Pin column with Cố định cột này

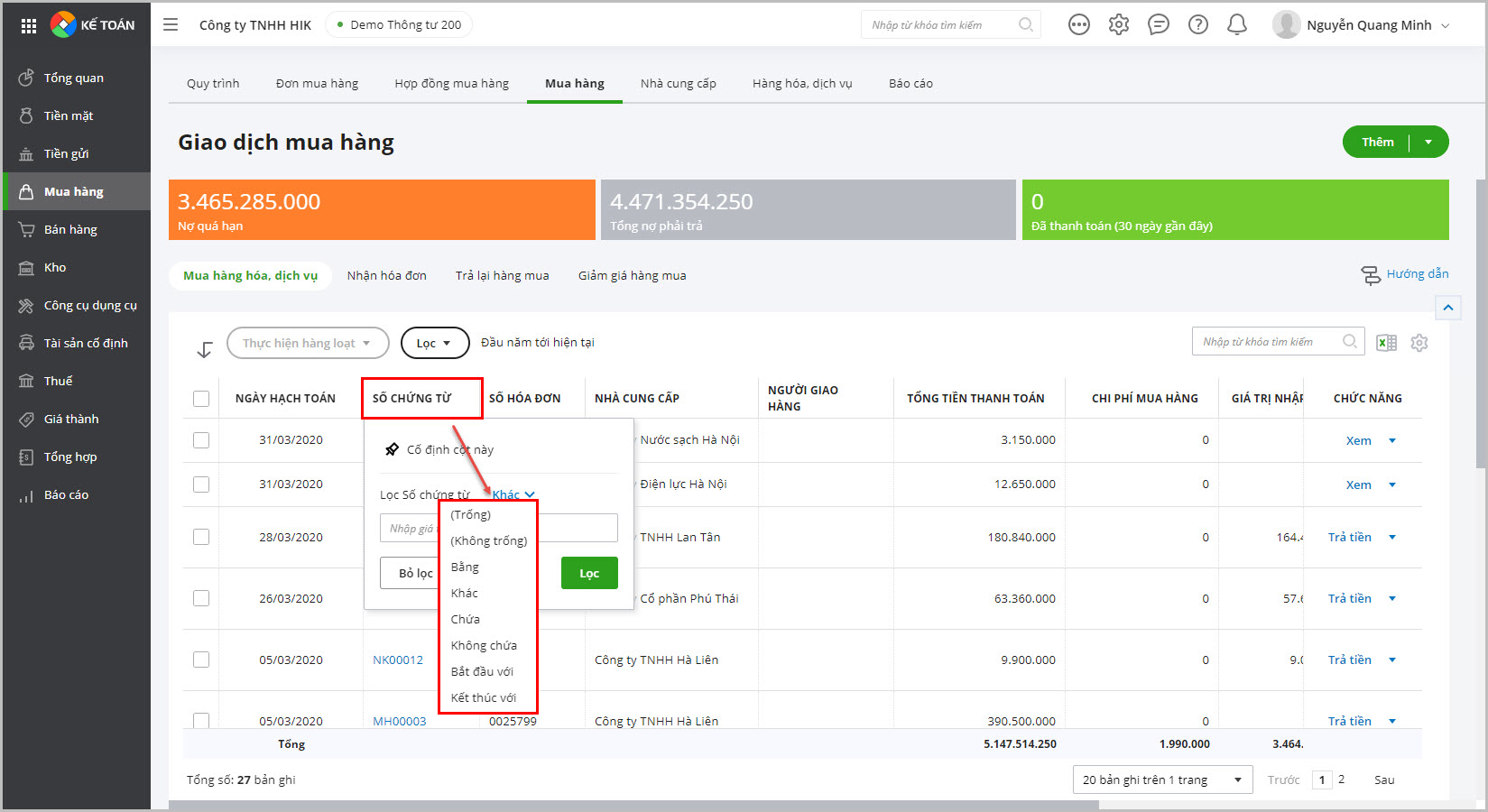click(449, 449)
